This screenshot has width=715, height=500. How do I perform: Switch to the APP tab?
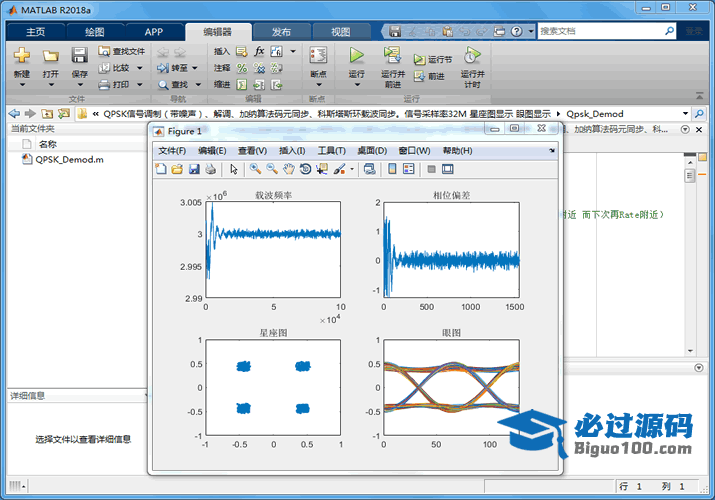[x=154, y=32]
